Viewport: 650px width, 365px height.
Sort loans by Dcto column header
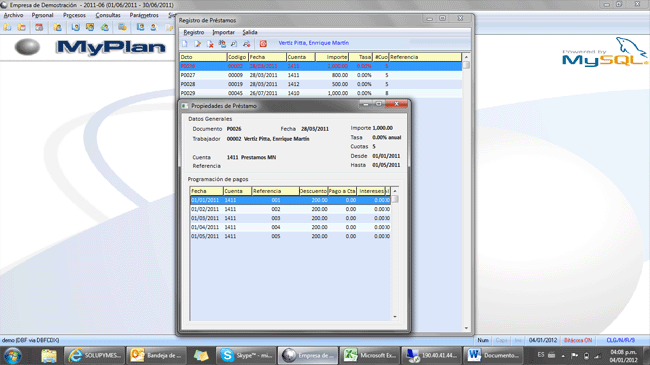coord(203,57)
